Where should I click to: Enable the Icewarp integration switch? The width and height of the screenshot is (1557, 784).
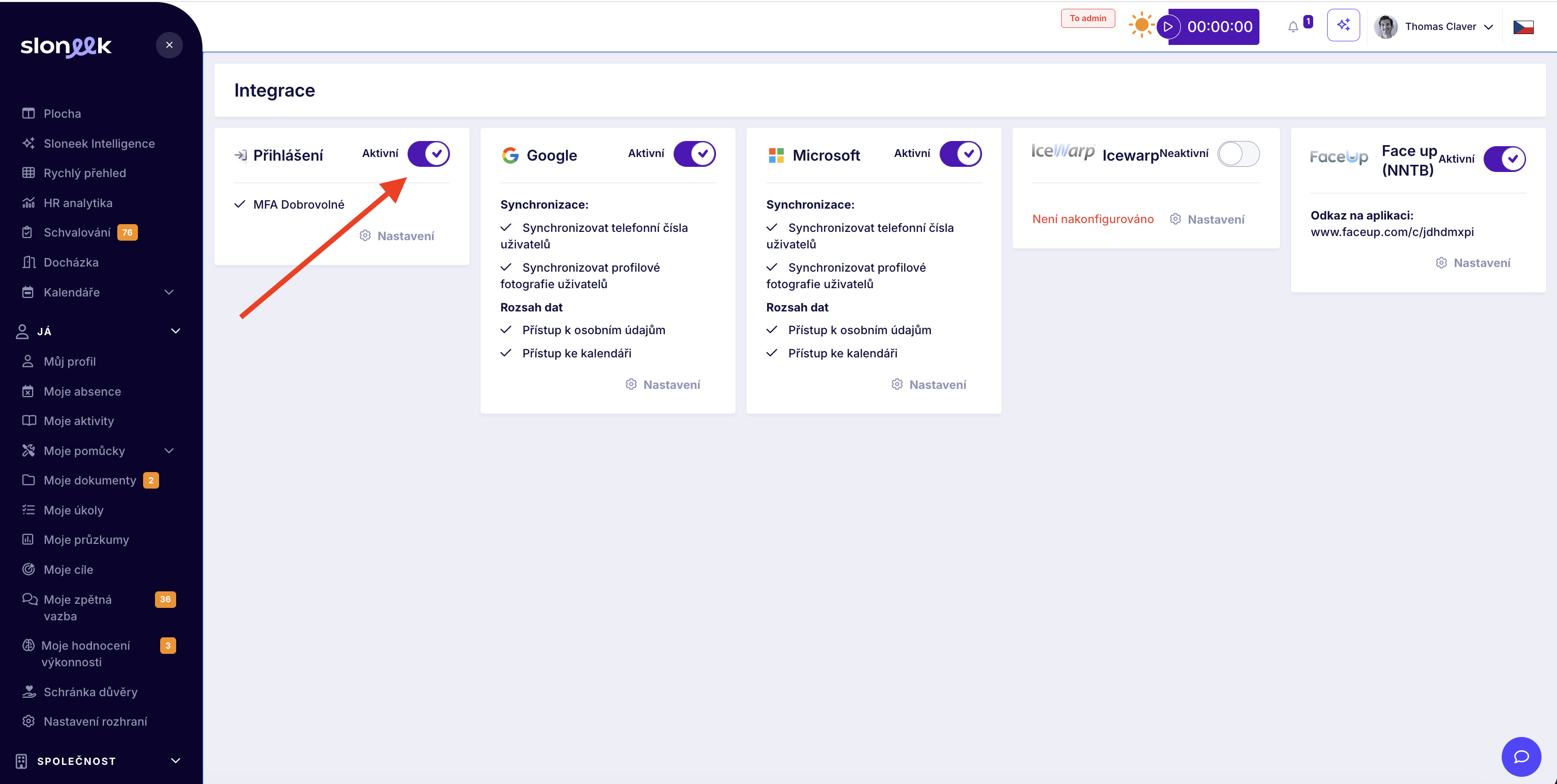(x=1238, y=153)
